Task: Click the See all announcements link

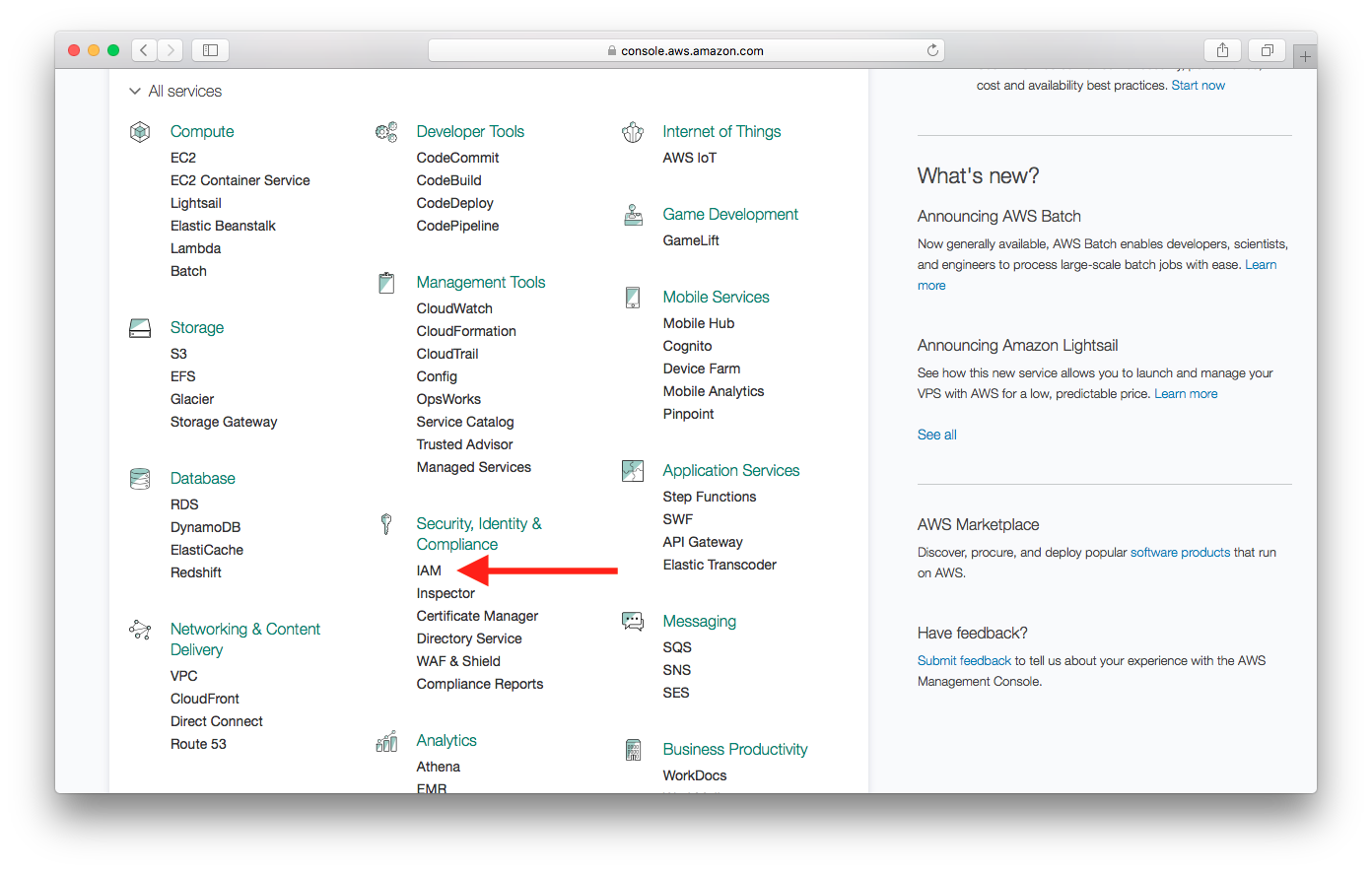Action: click(936, 435)
